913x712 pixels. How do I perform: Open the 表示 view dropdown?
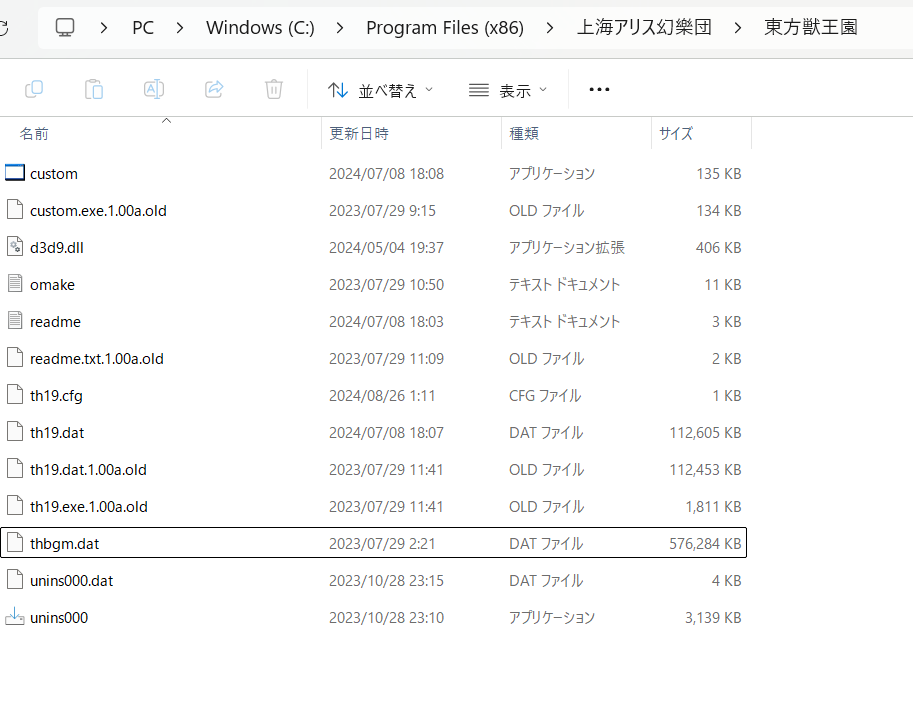click(x=508, y=90)
